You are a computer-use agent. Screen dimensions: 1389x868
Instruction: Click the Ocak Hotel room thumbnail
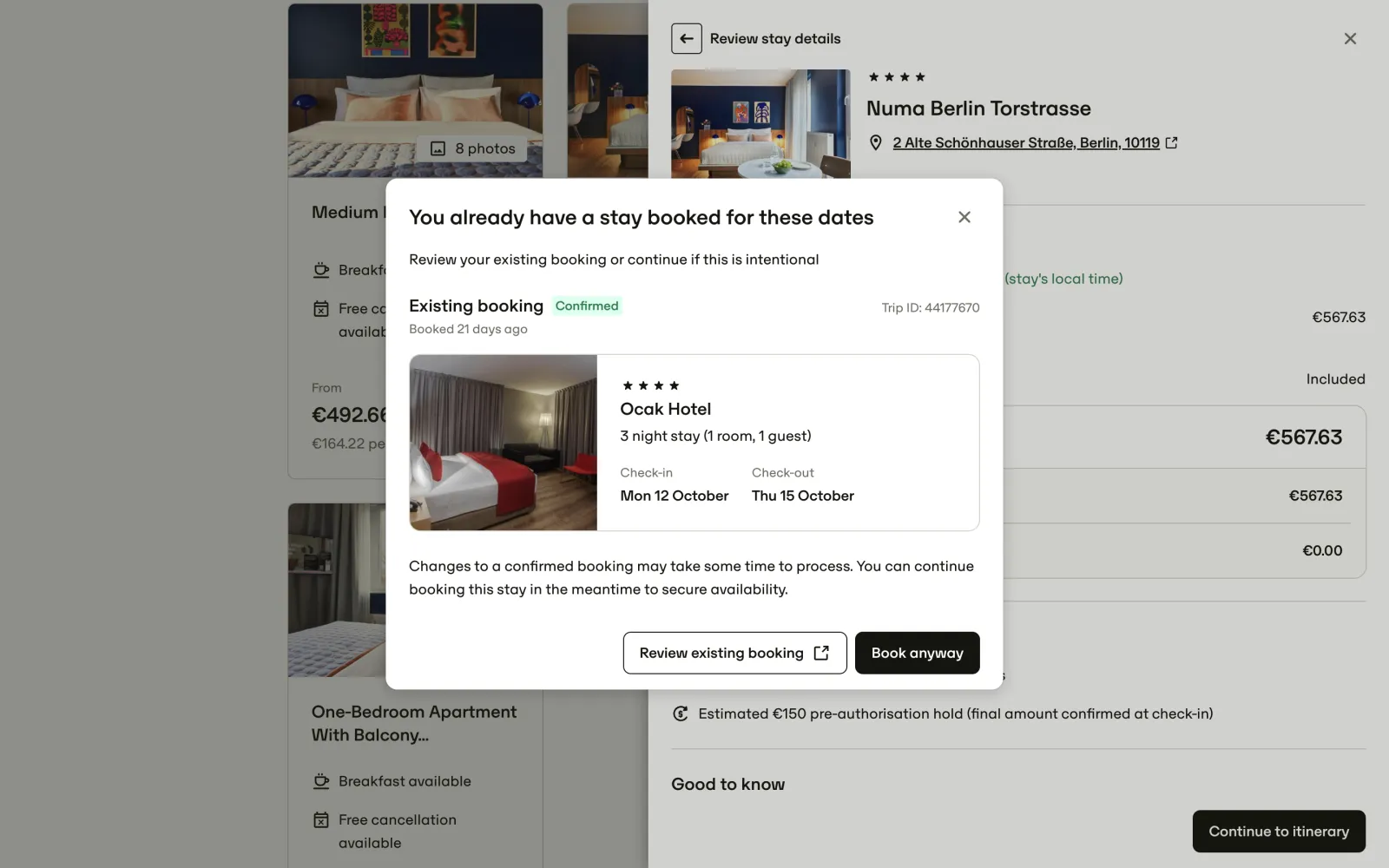504,443
